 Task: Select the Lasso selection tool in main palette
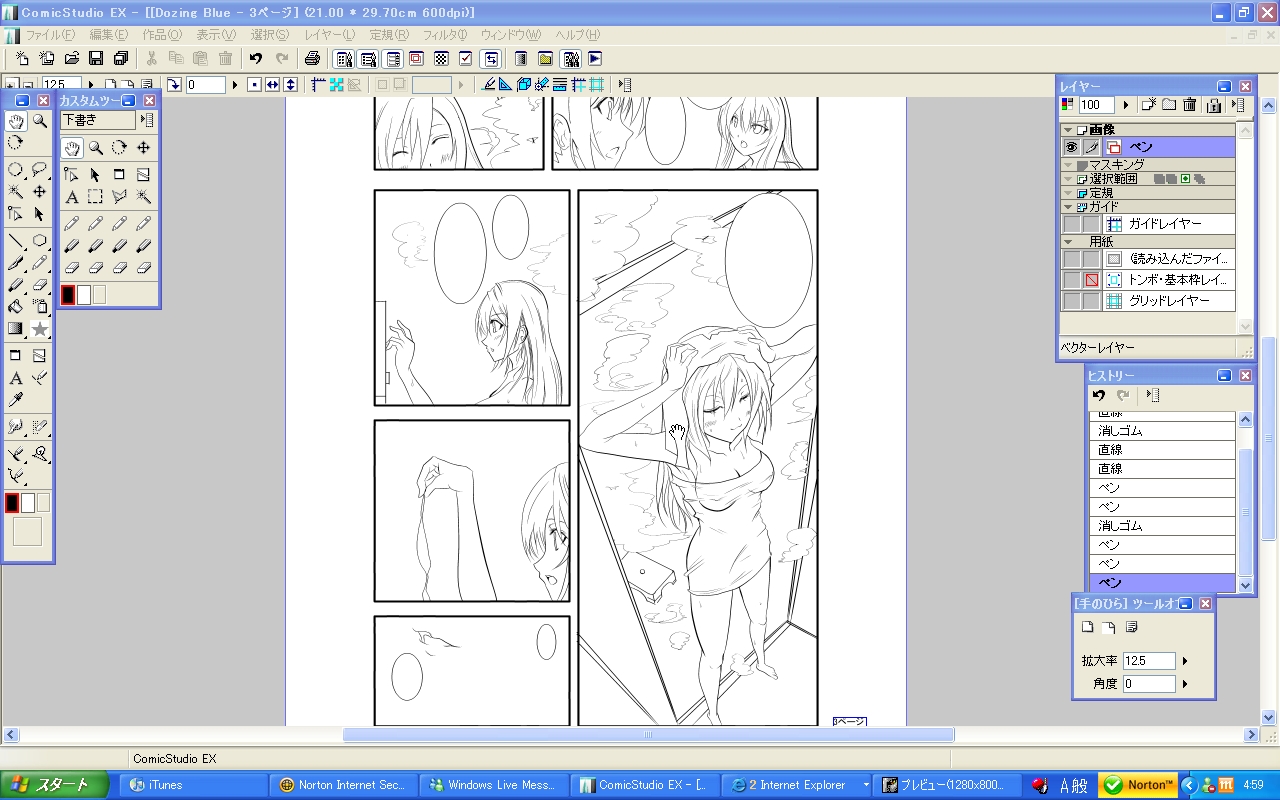click(x=40, y=169)
